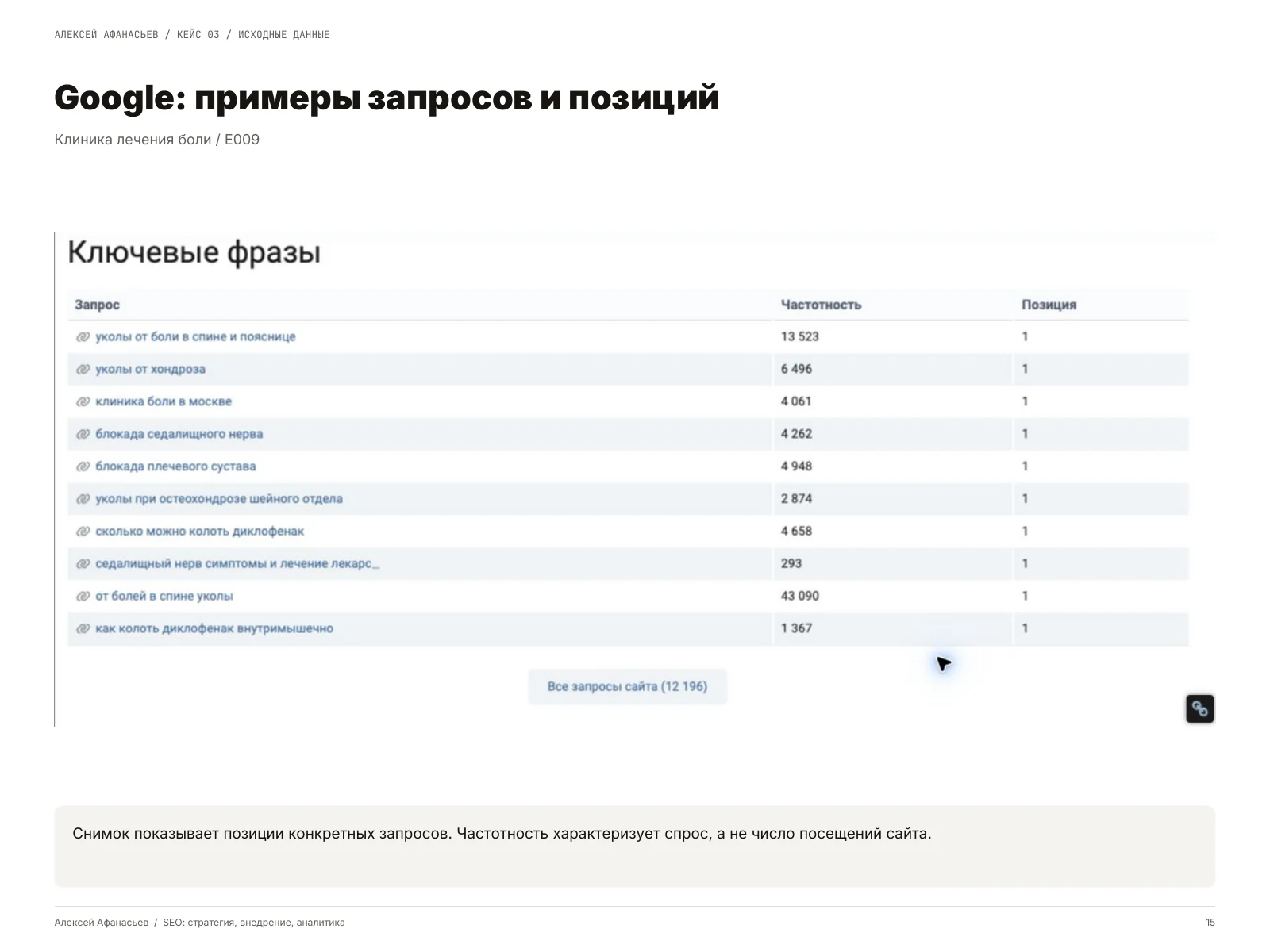
Task: Select frequency value '43 090'
Action: click(799, 596)
